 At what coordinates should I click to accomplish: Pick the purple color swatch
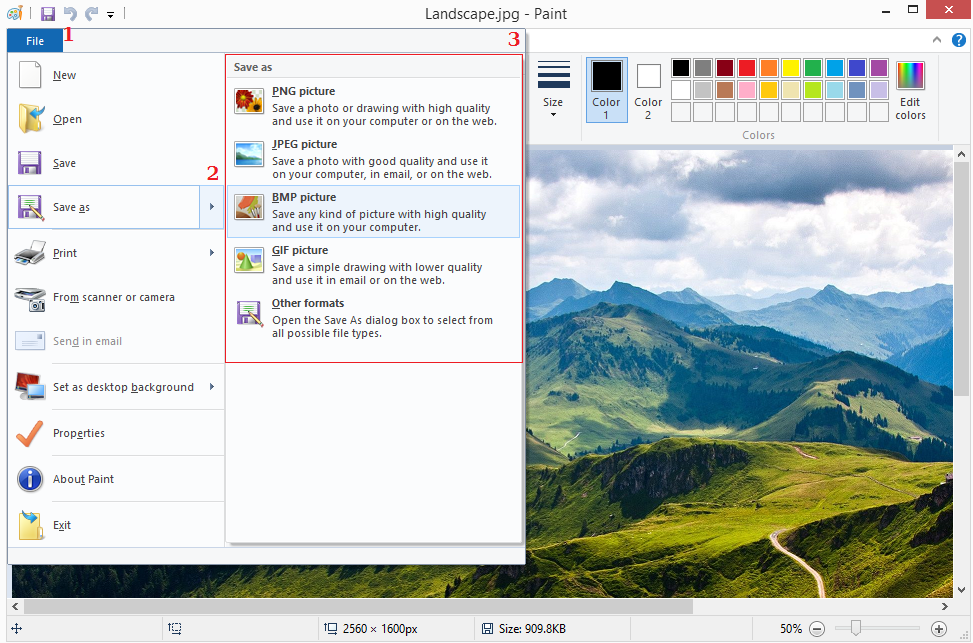tap(879, 68)
